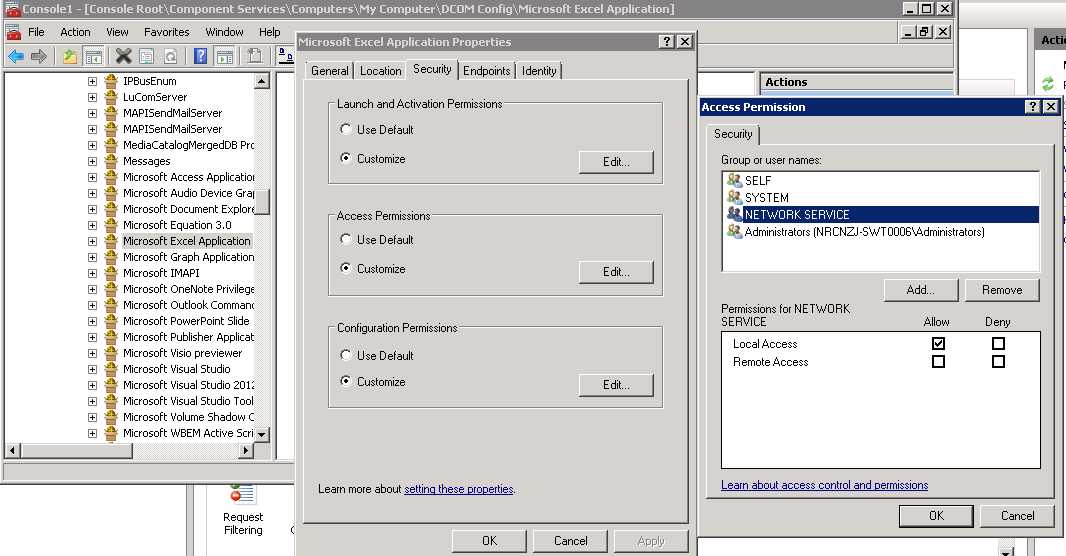Click the scroll down arrow in console tree

click(x=262, y=434)
